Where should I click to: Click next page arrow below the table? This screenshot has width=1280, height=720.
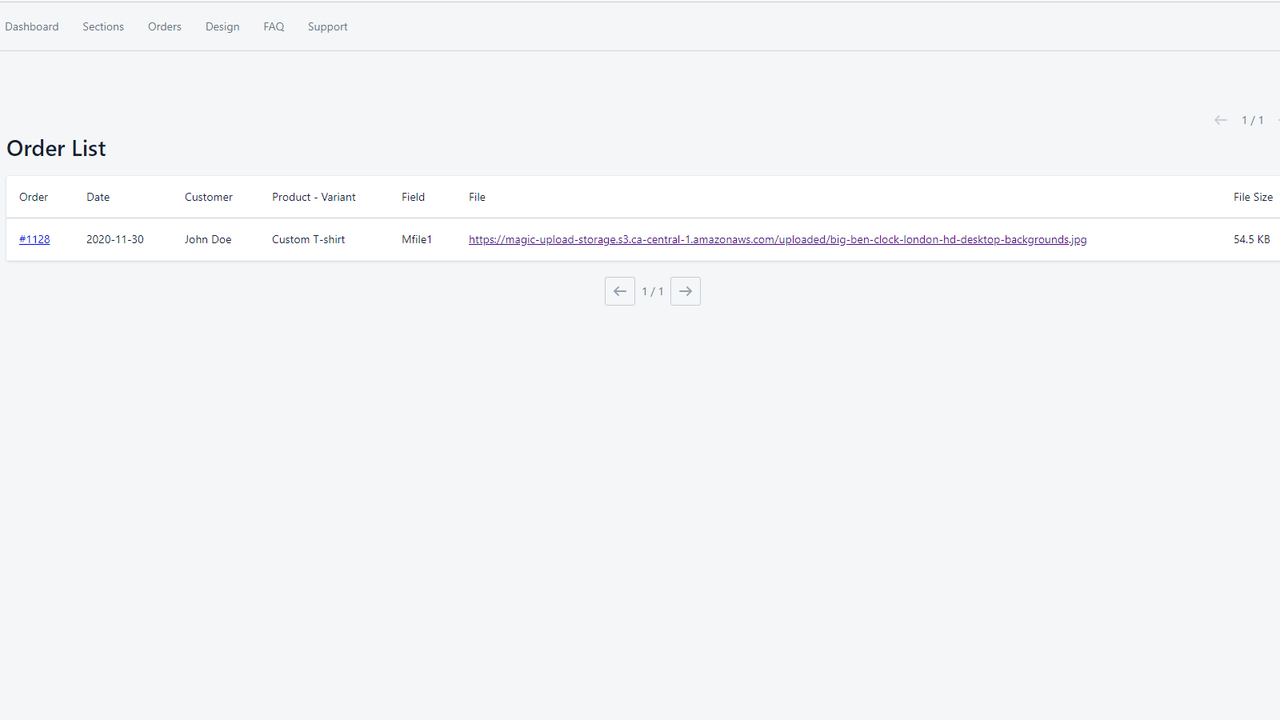(685, 291)
